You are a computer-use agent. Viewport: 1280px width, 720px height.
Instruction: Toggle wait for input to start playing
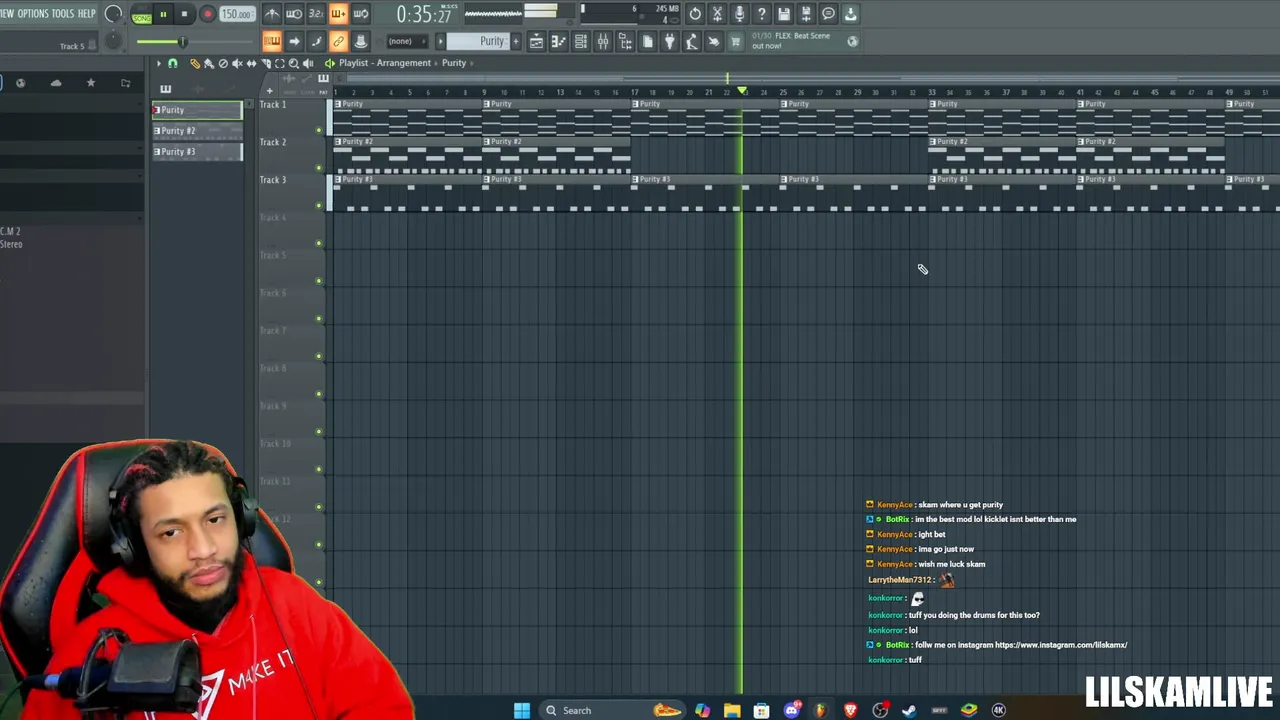pyautogui.click(x=294, y=14)
